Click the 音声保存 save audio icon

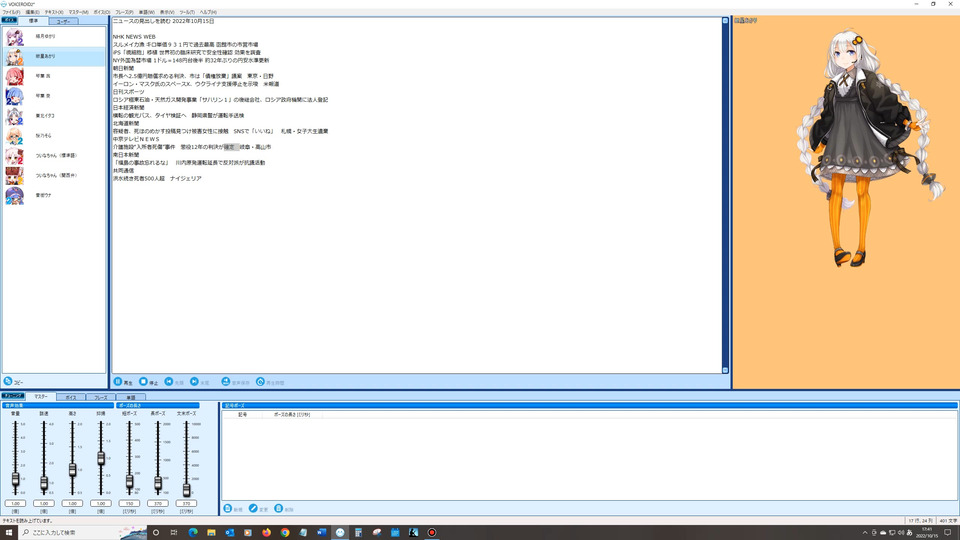226,381
